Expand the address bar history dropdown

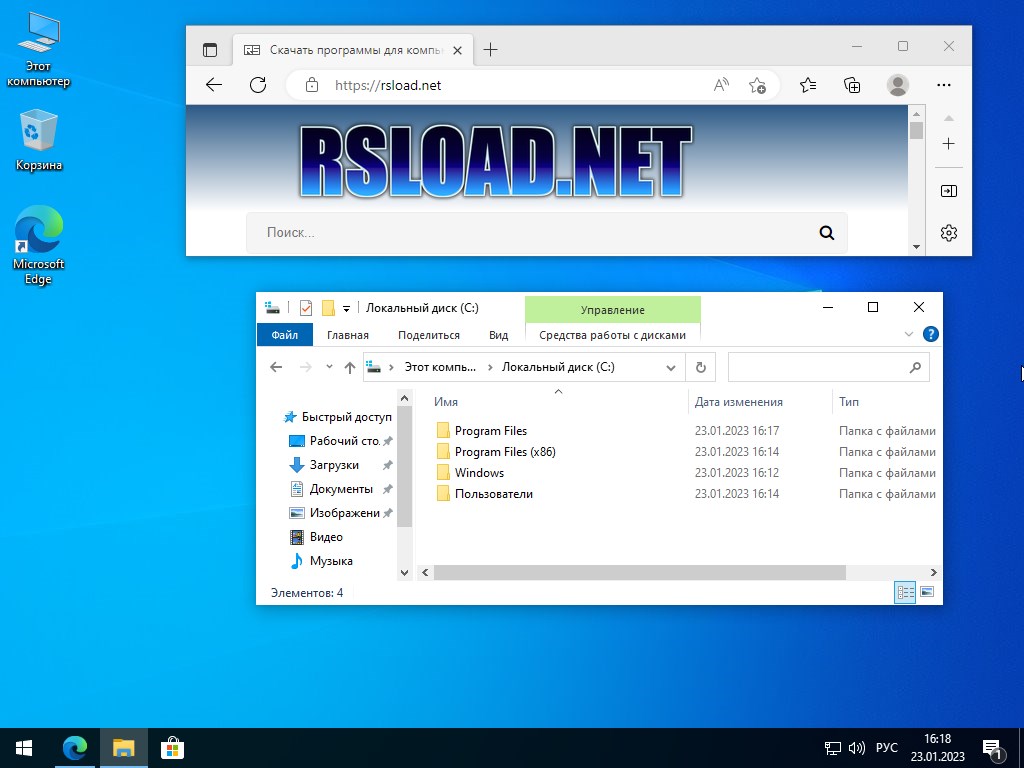(x=671, y=367)
